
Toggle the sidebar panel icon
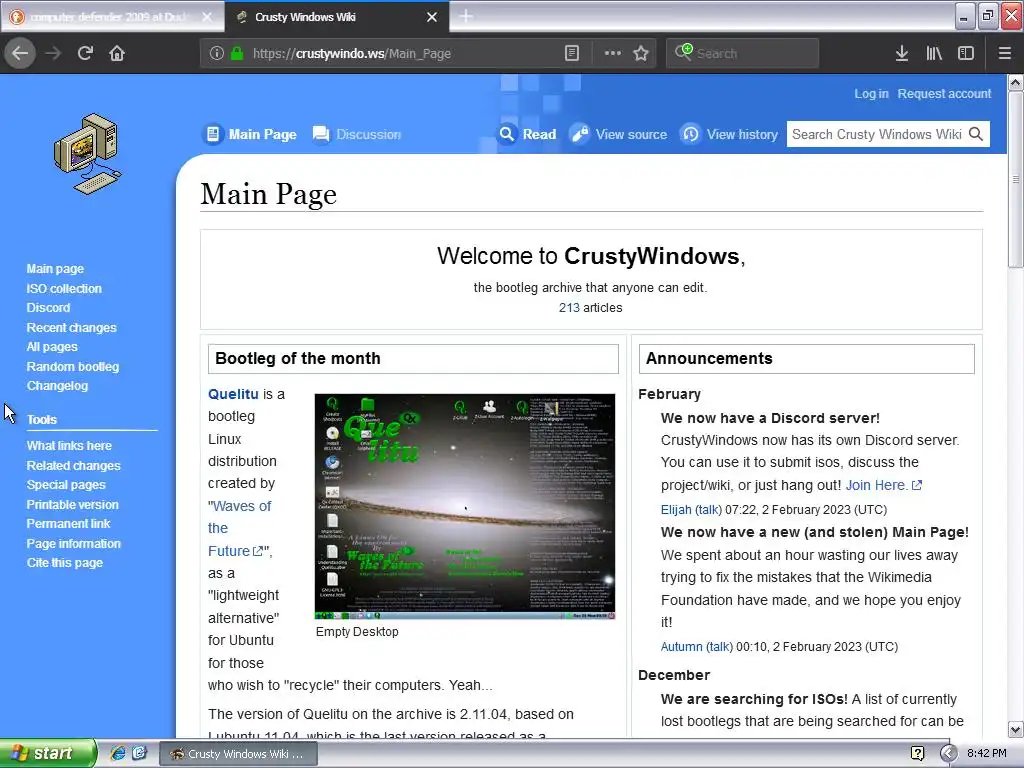[x=966, y=54]
